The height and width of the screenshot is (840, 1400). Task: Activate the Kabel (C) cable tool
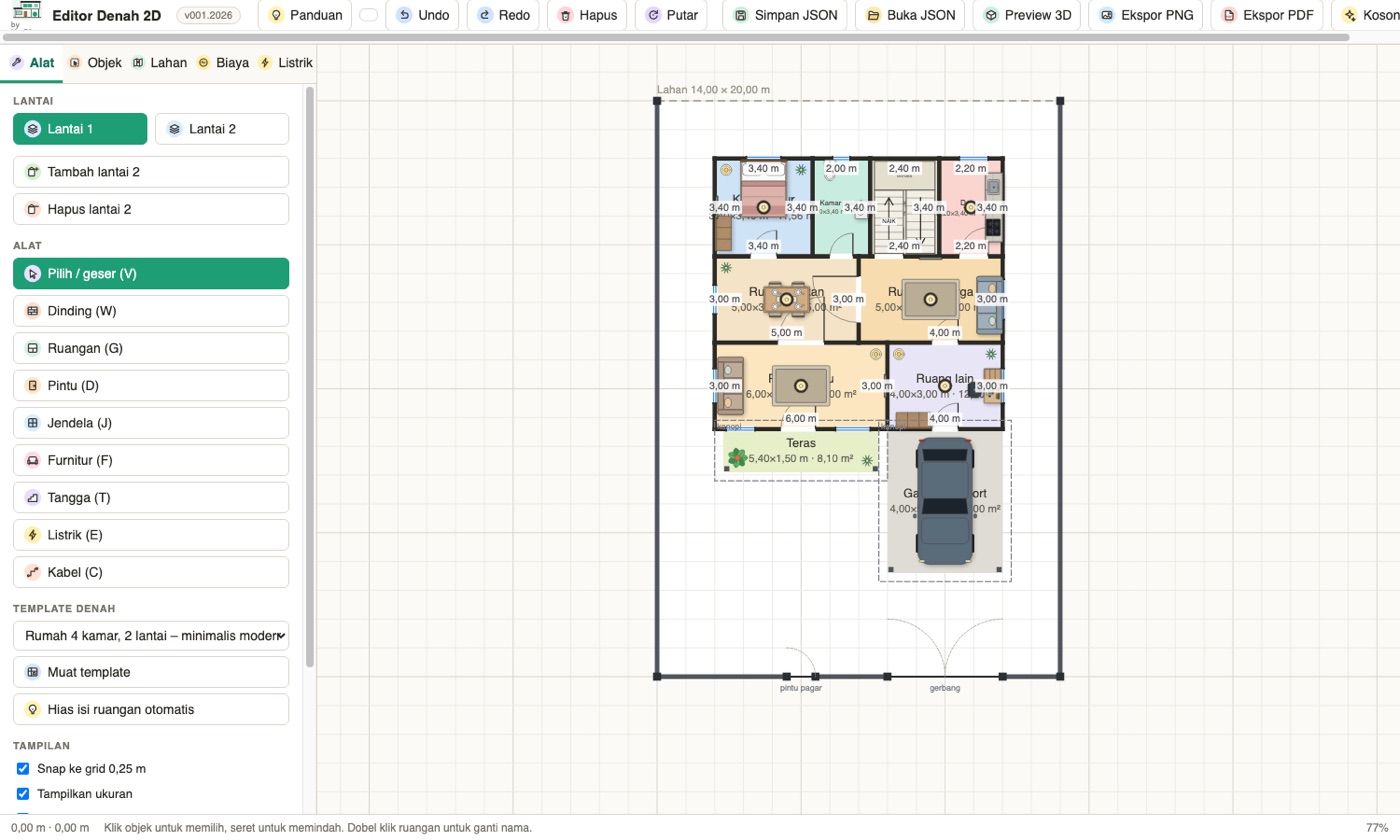[151, 572]
